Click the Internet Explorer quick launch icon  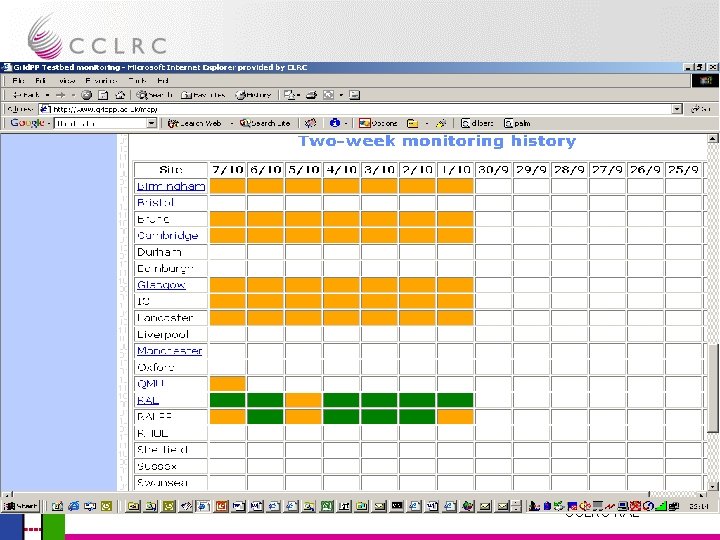(73, 506)
